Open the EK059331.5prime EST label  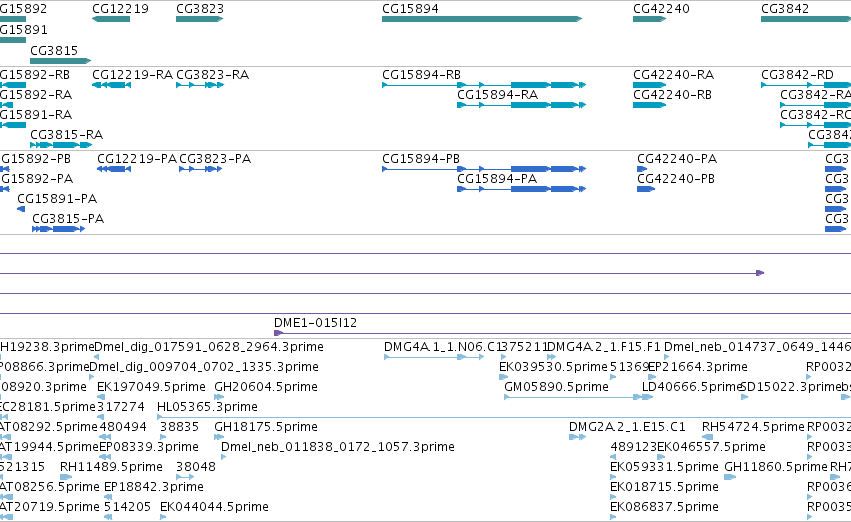664,467
